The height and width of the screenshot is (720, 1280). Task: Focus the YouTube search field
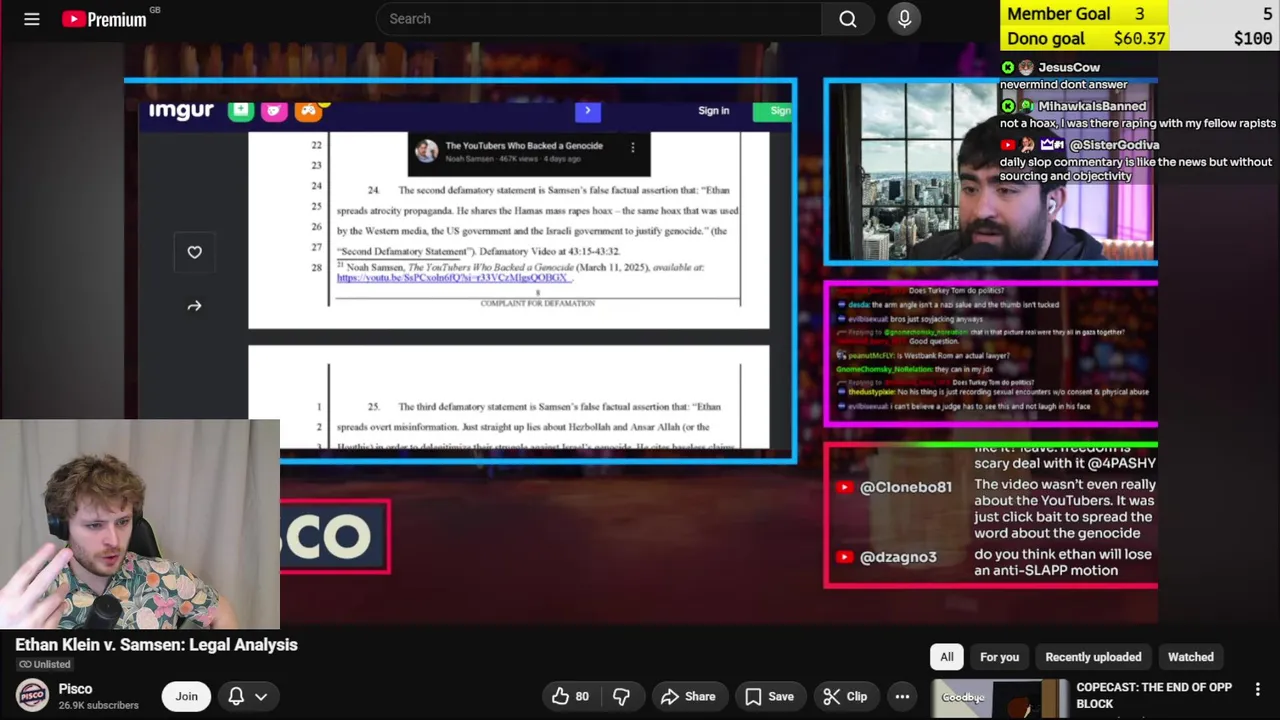coord(600,19)
